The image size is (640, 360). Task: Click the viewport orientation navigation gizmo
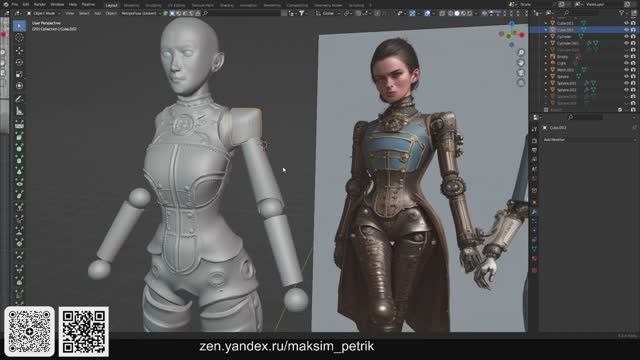(511, 35)
